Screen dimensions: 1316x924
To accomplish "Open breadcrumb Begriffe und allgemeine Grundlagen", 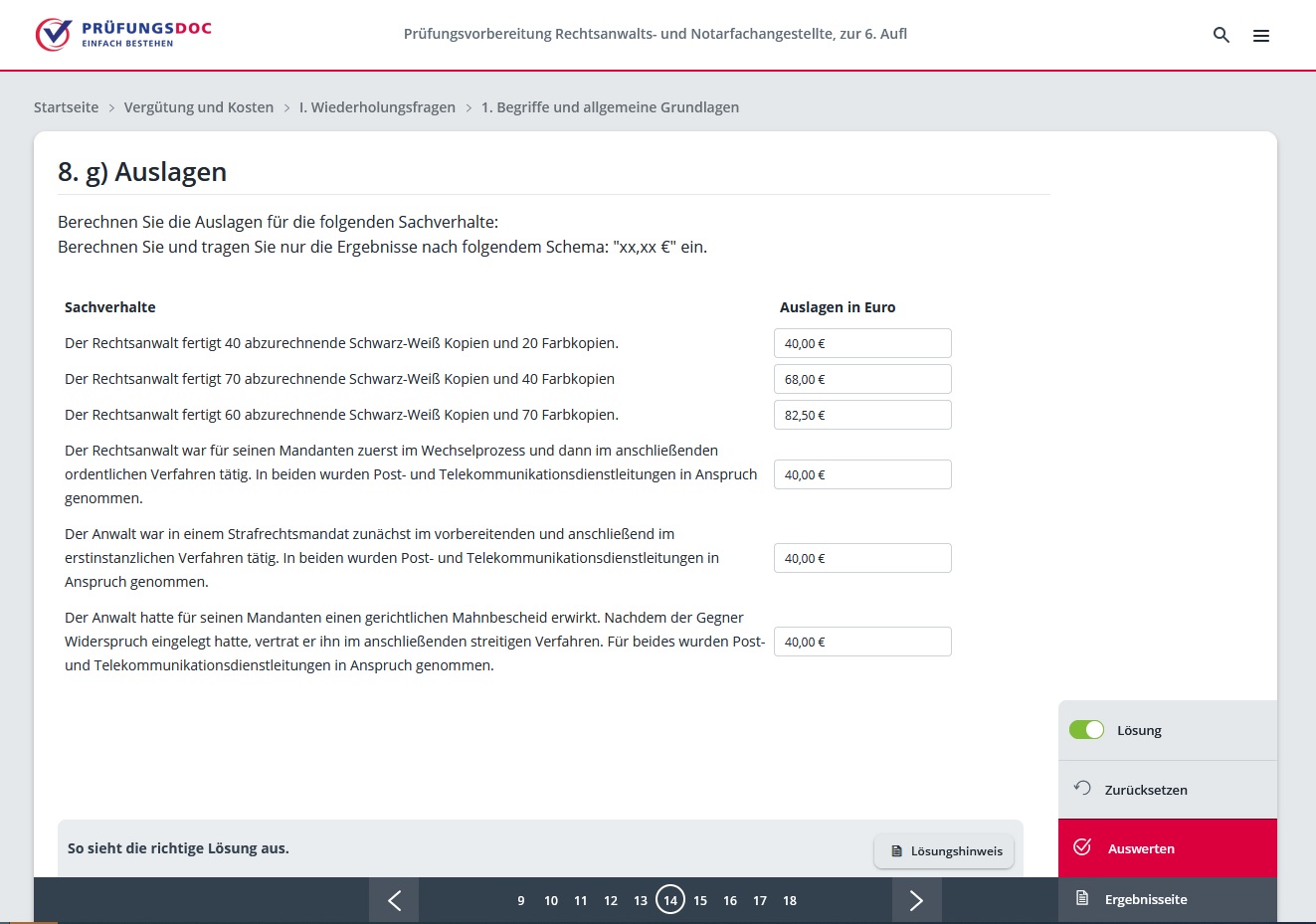I will [610, 107].
